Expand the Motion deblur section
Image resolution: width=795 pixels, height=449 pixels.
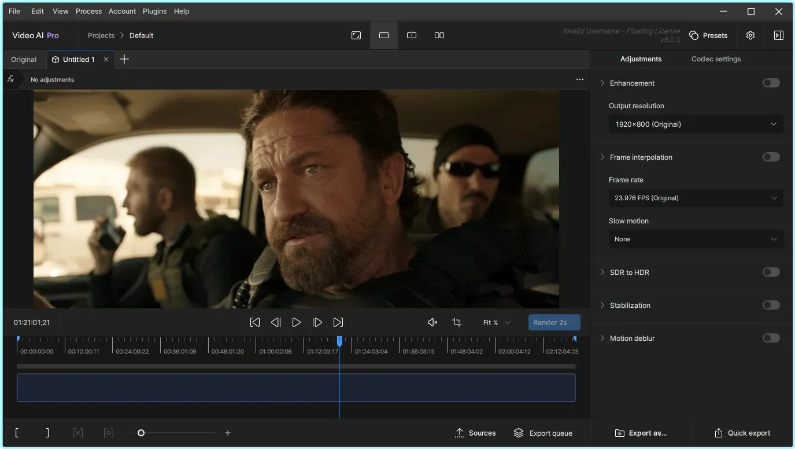point(602,338)
